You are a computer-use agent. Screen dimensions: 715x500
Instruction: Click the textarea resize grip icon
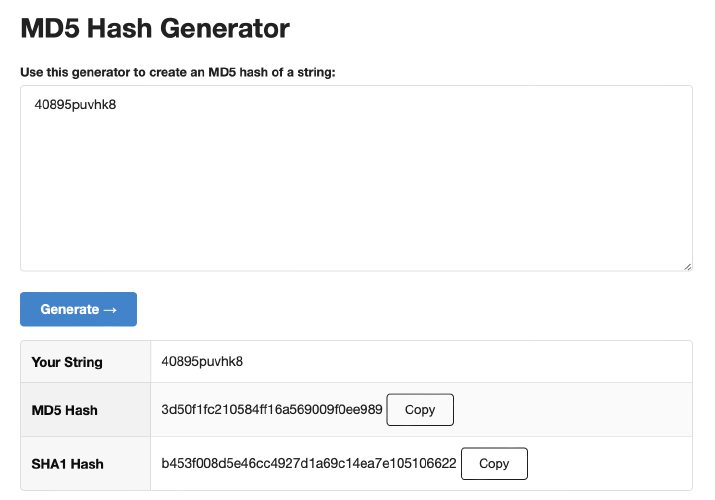688,267
